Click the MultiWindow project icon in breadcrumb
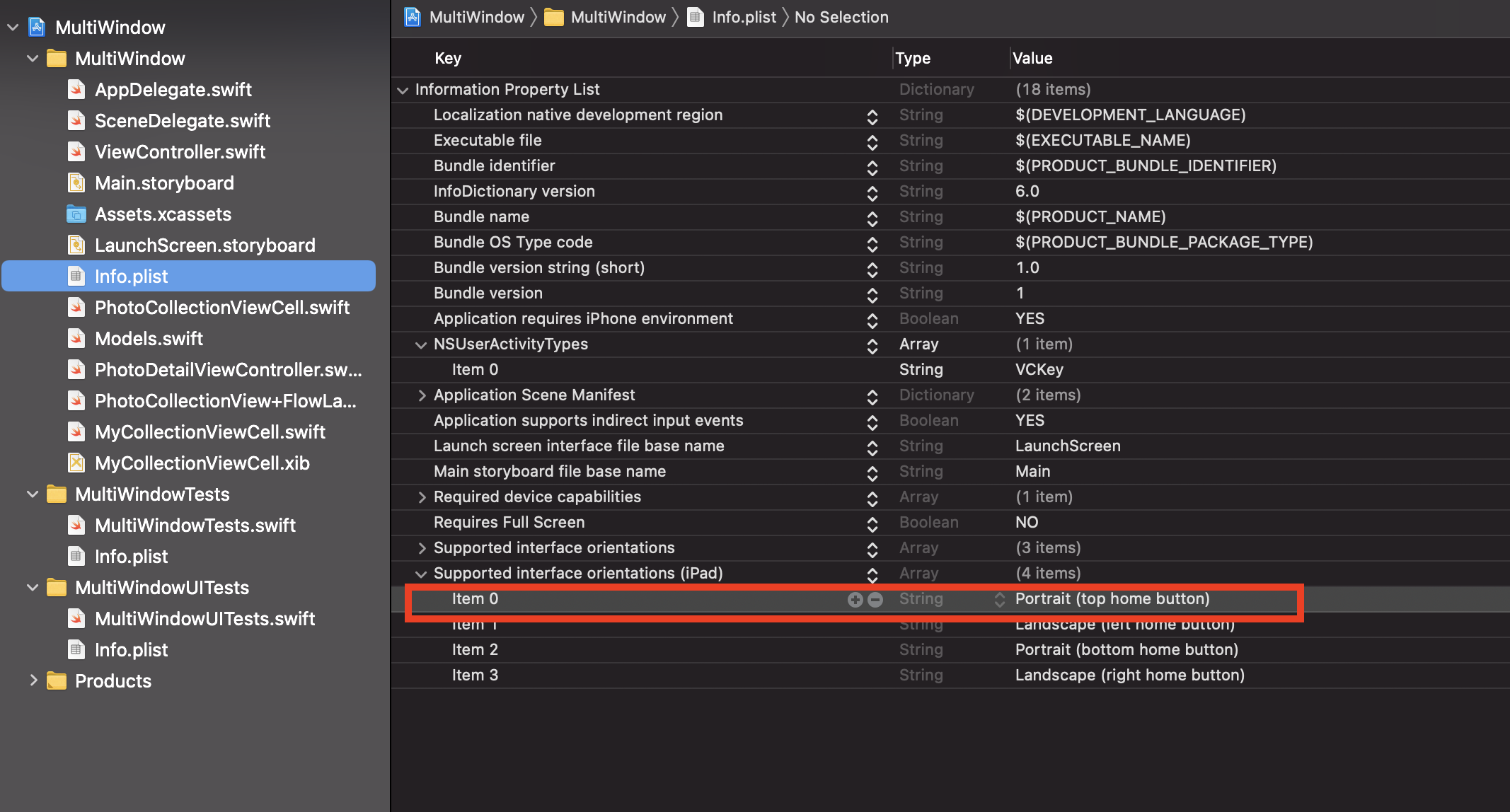Image resolution: width=1510 pixels, height=812 pixels. click(413, 17)
